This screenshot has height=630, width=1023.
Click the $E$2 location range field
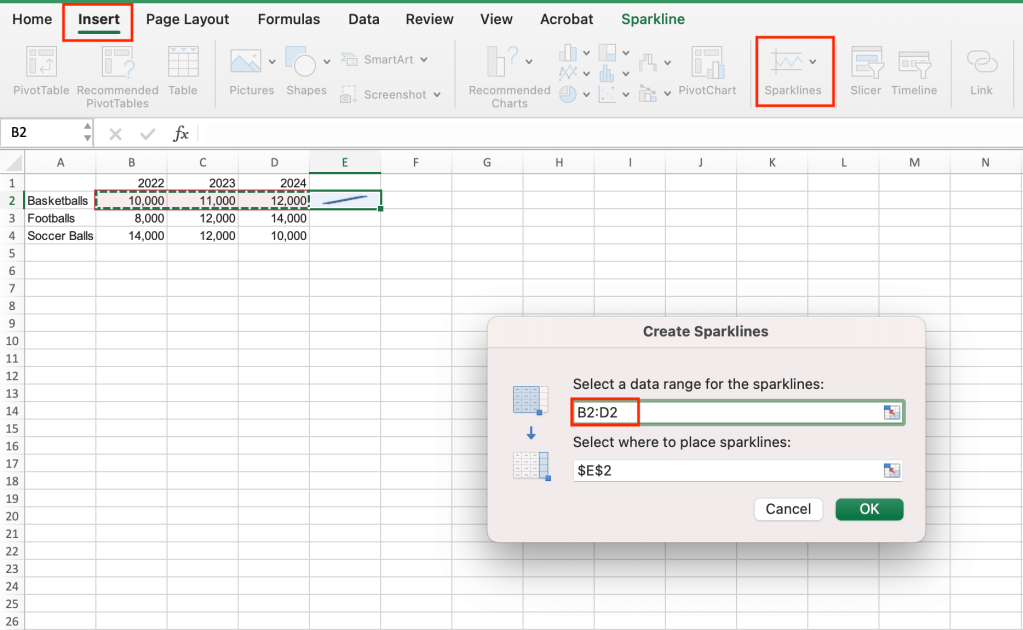click(738, 470)
